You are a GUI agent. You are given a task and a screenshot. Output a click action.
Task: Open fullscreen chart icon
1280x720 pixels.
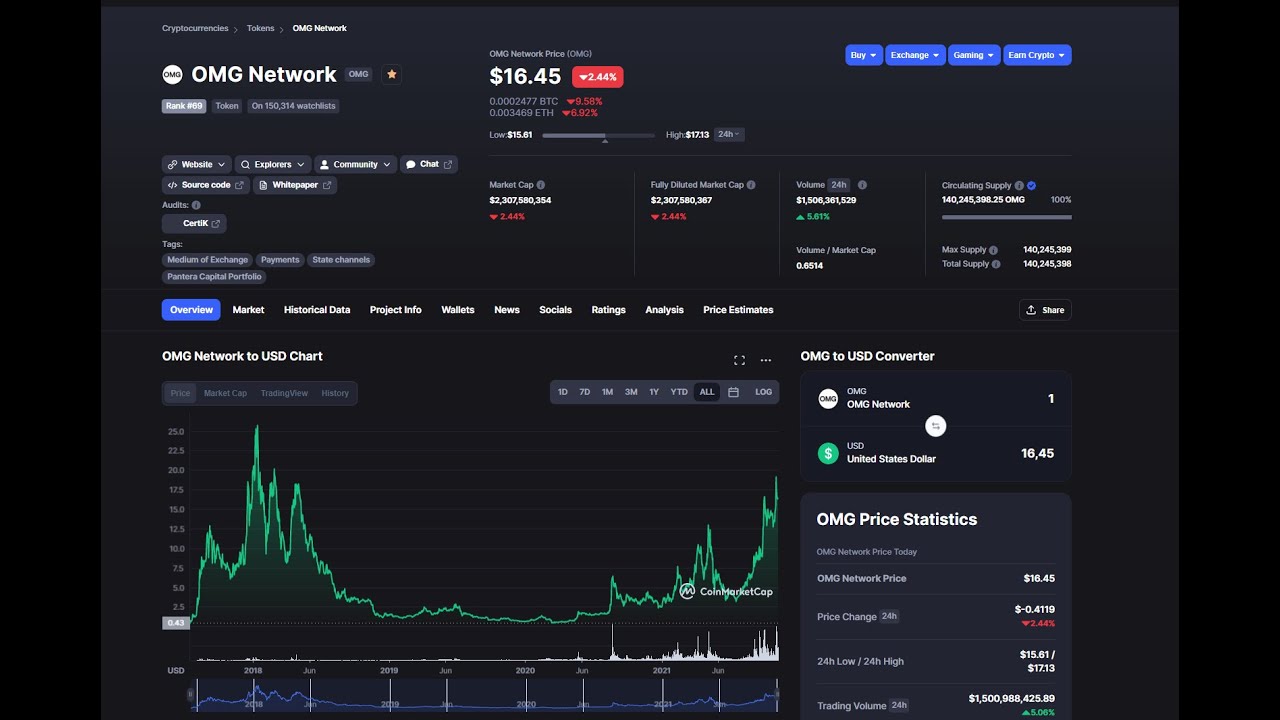[x=739, y=360]
